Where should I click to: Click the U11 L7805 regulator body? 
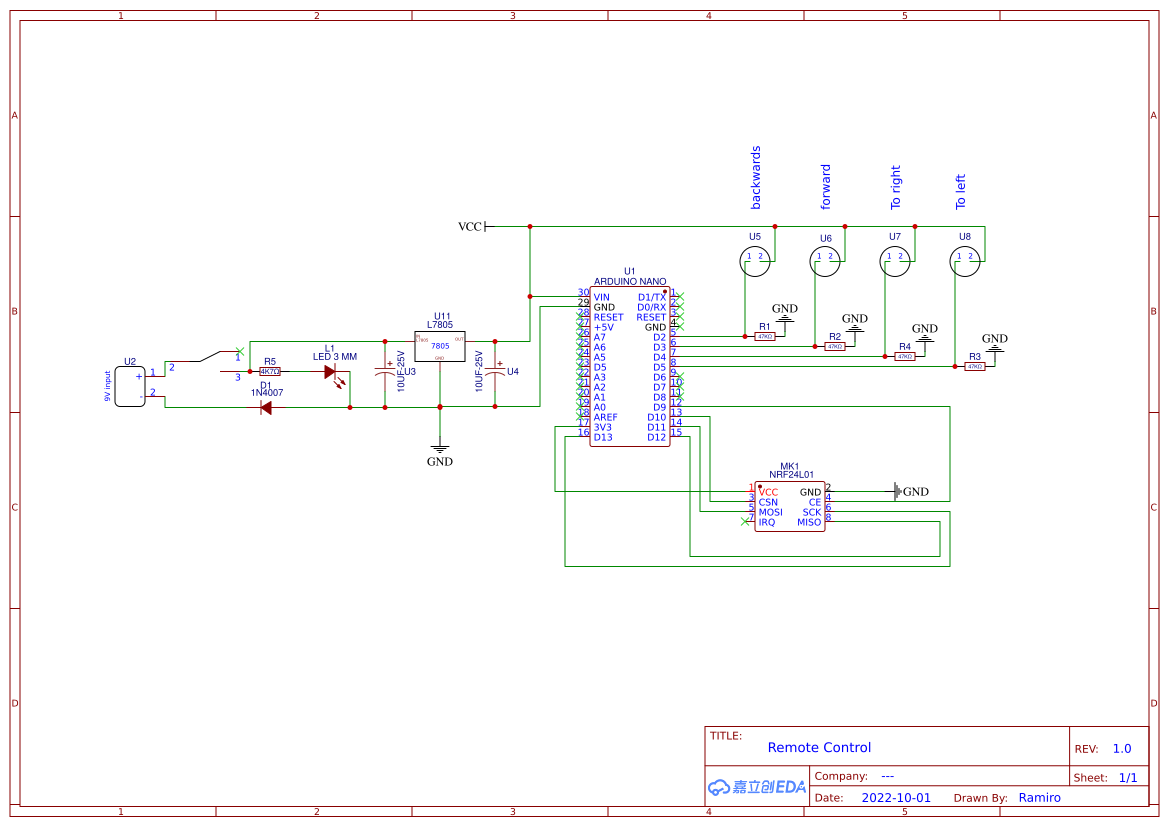point(440,346)
